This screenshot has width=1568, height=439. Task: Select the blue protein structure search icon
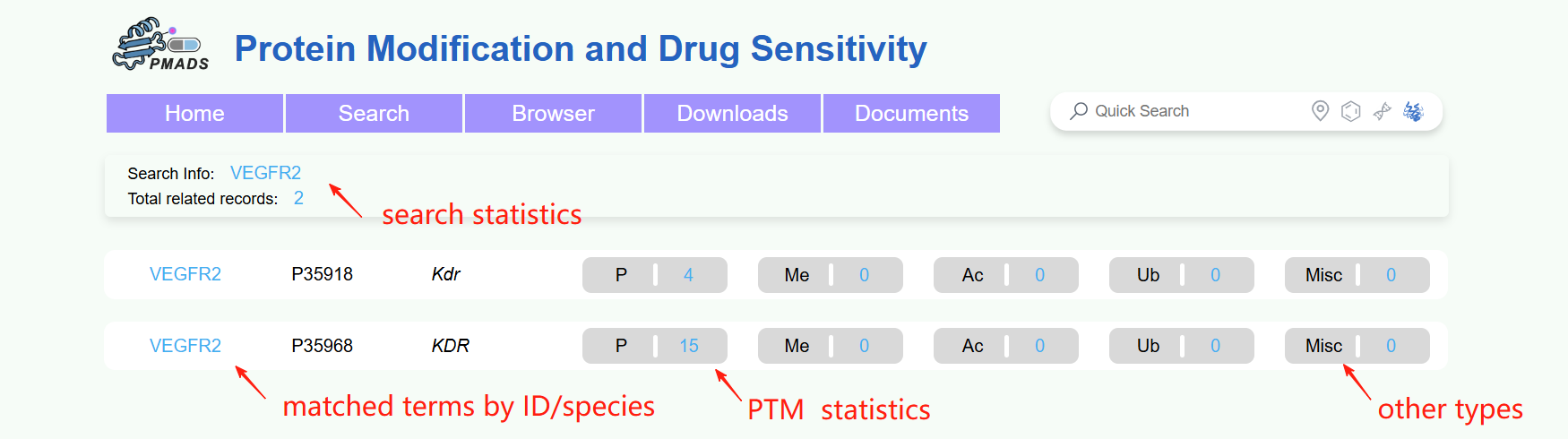coord(1414,111)
